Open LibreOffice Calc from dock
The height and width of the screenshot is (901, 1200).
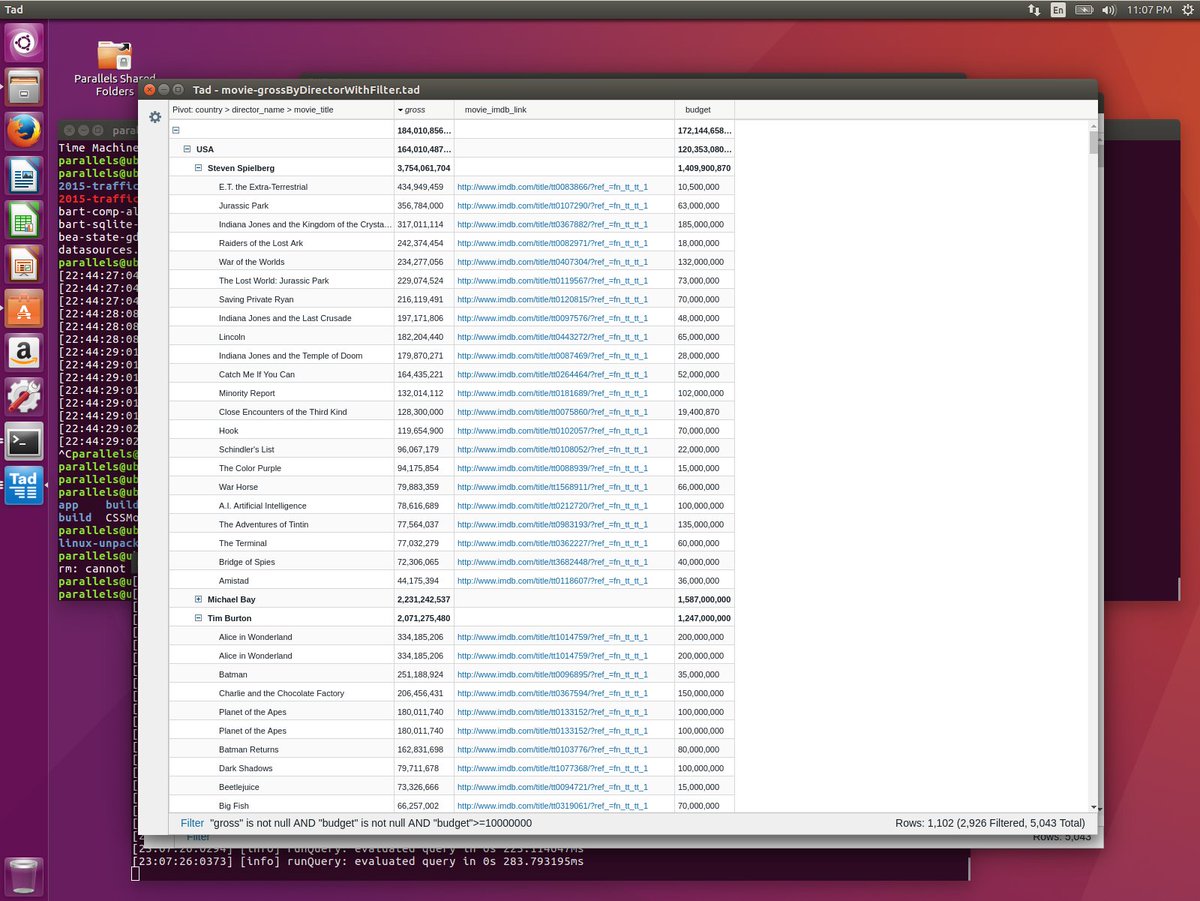24,219
